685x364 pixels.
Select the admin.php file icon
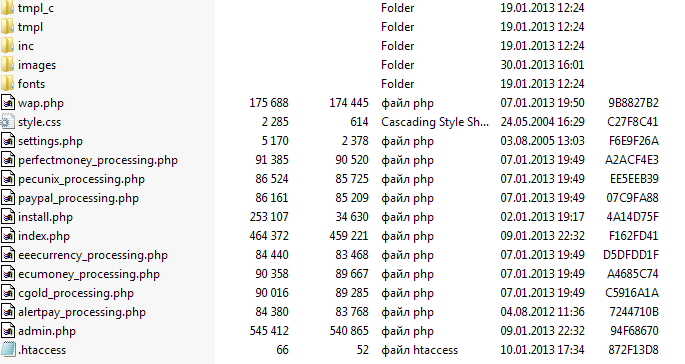(7, 331)
